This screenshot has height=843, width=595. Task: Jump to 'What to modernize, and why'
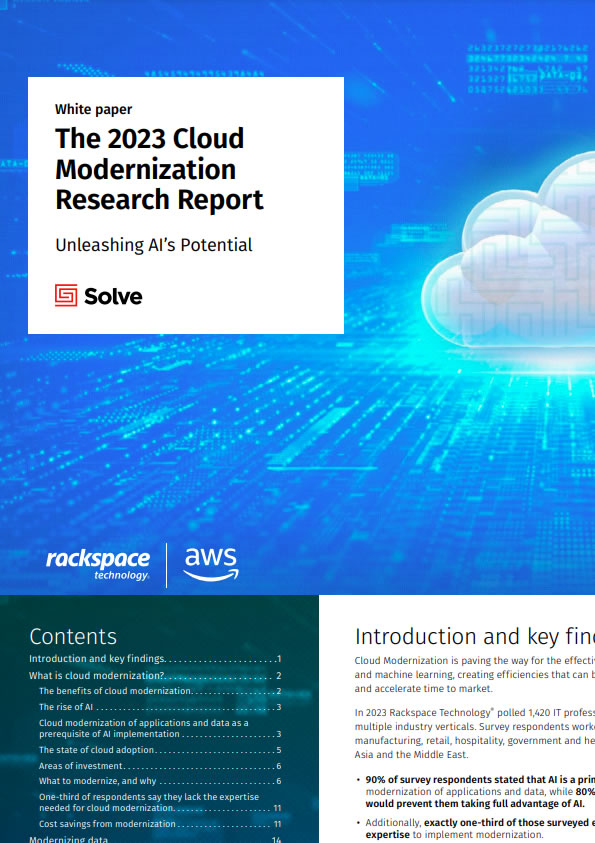tap(160, 781)
